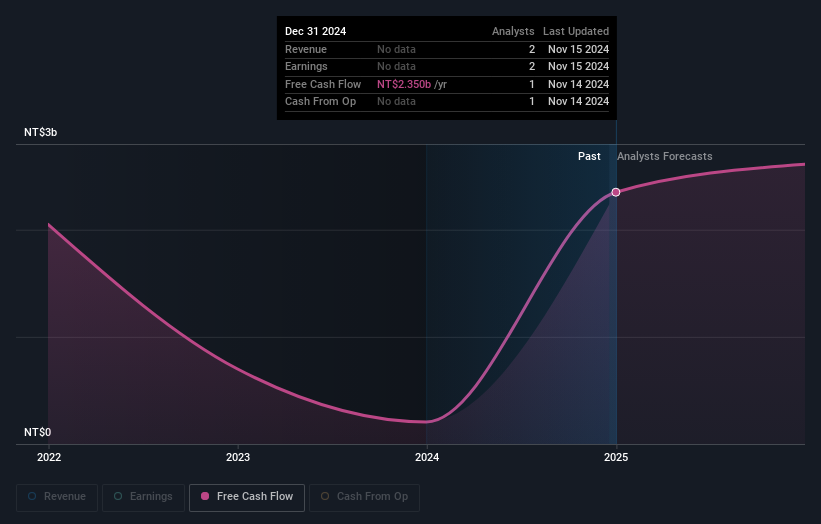Click the Dec 31 2024 tooltip date
821x524 pixels.
tap(315, 31)
